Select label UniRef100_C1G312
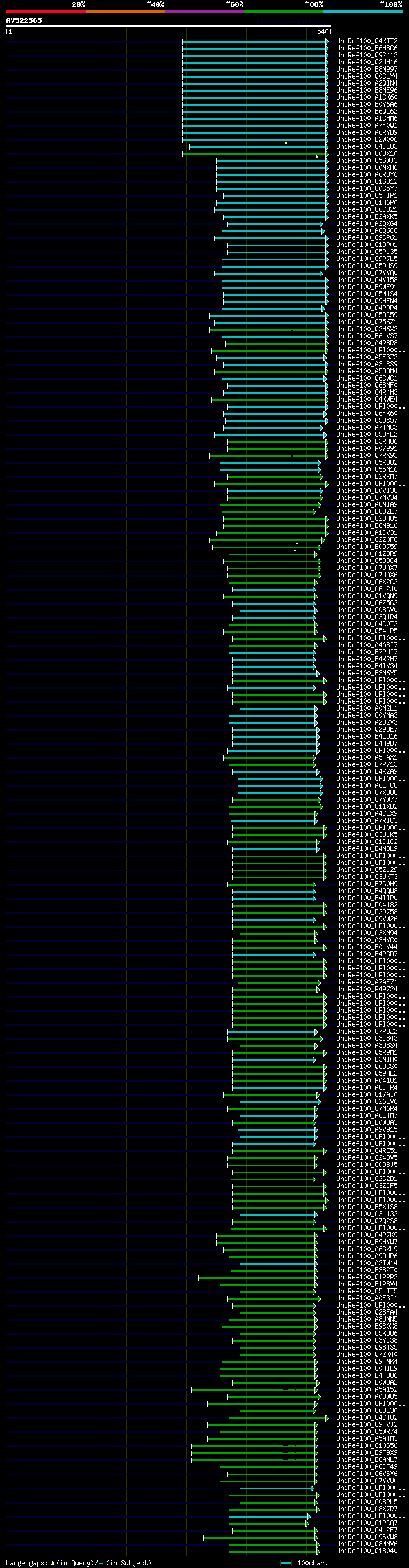 tap(367, 181)
